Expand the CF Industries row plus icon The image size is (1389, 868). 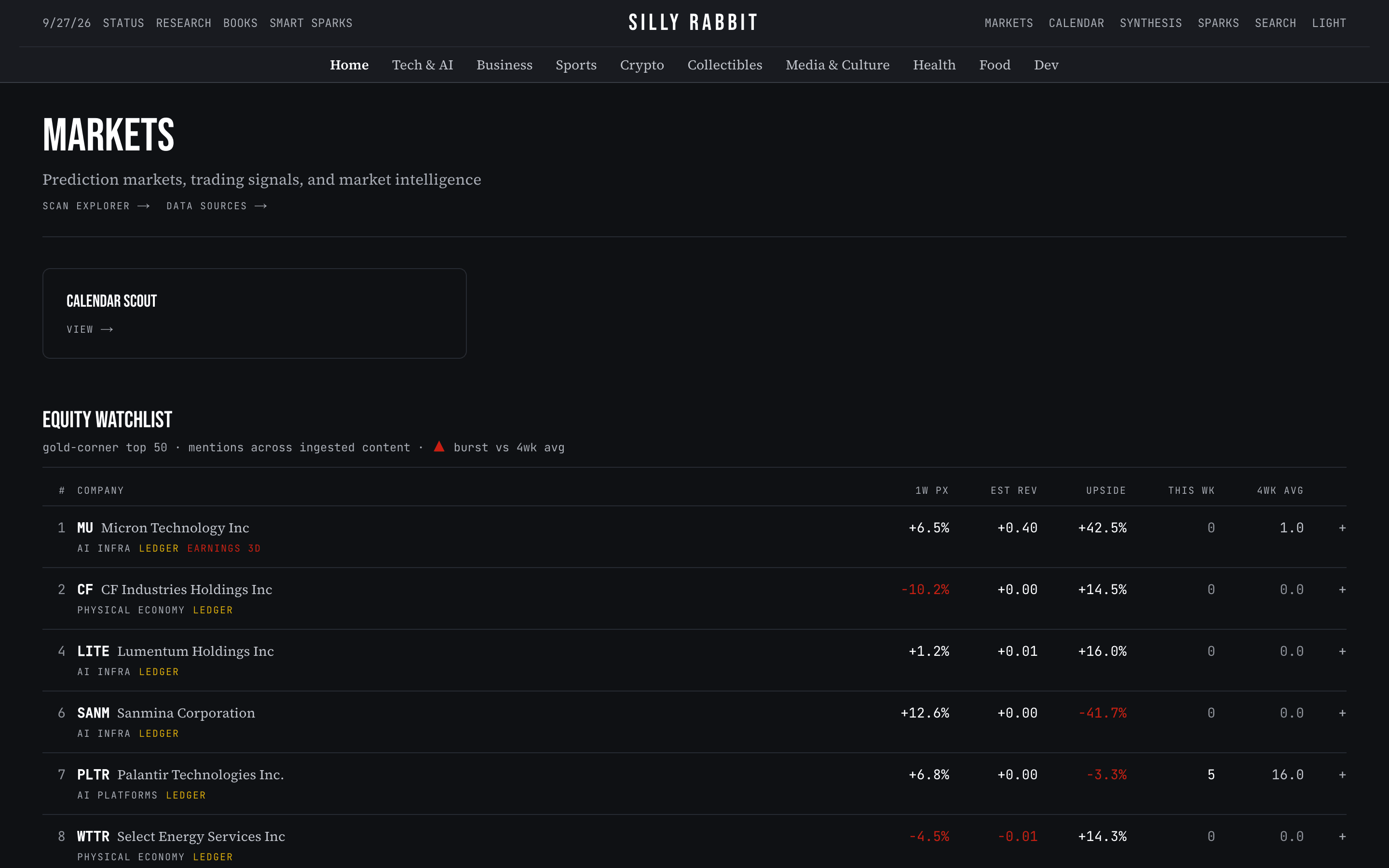click(1342, 590)
